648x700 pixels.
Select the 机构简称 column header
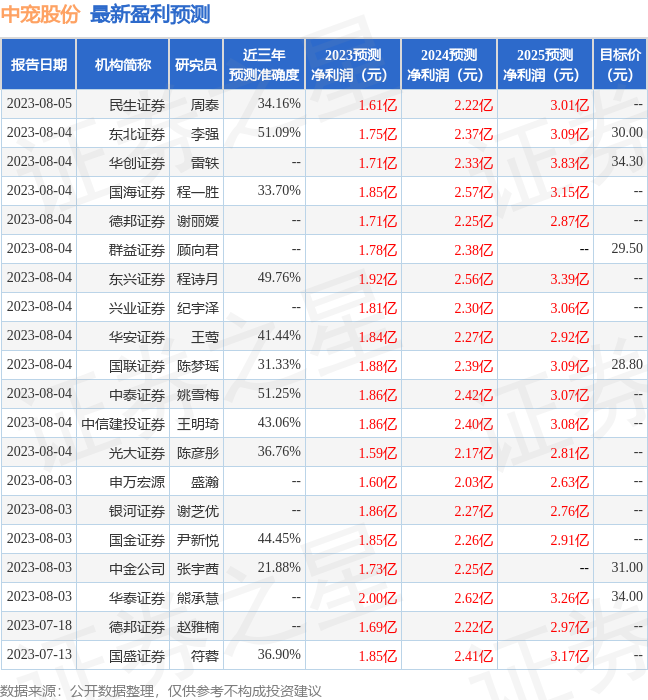[x=123, y=65]
